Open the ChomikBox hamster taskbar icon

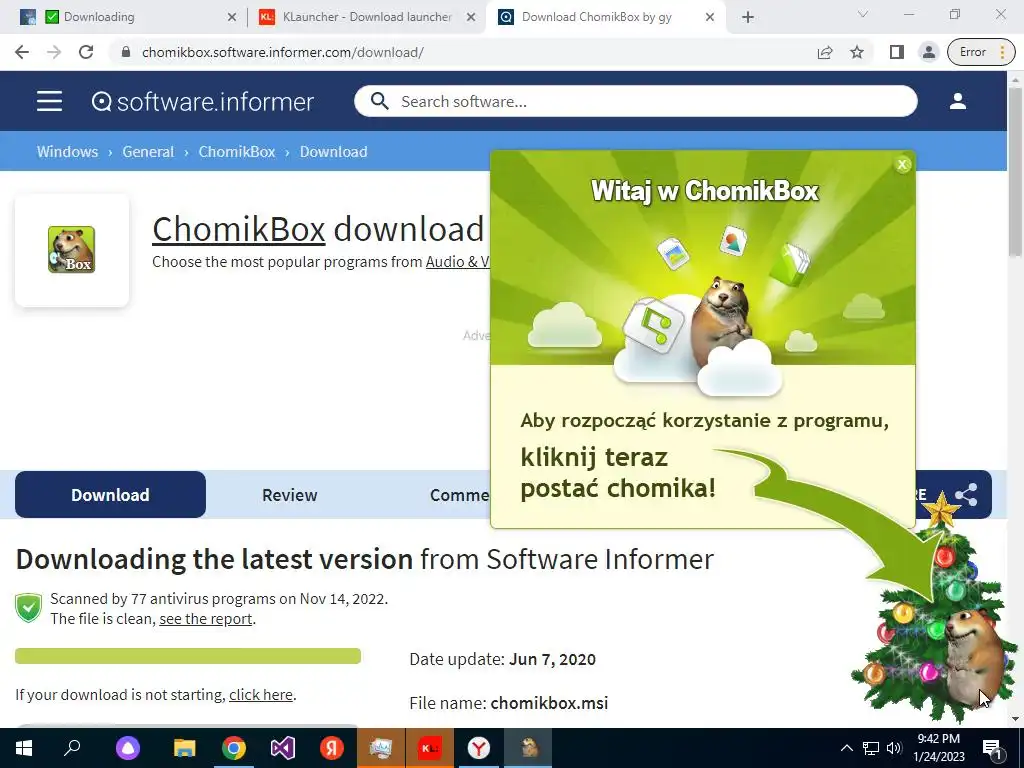(528, 748)
